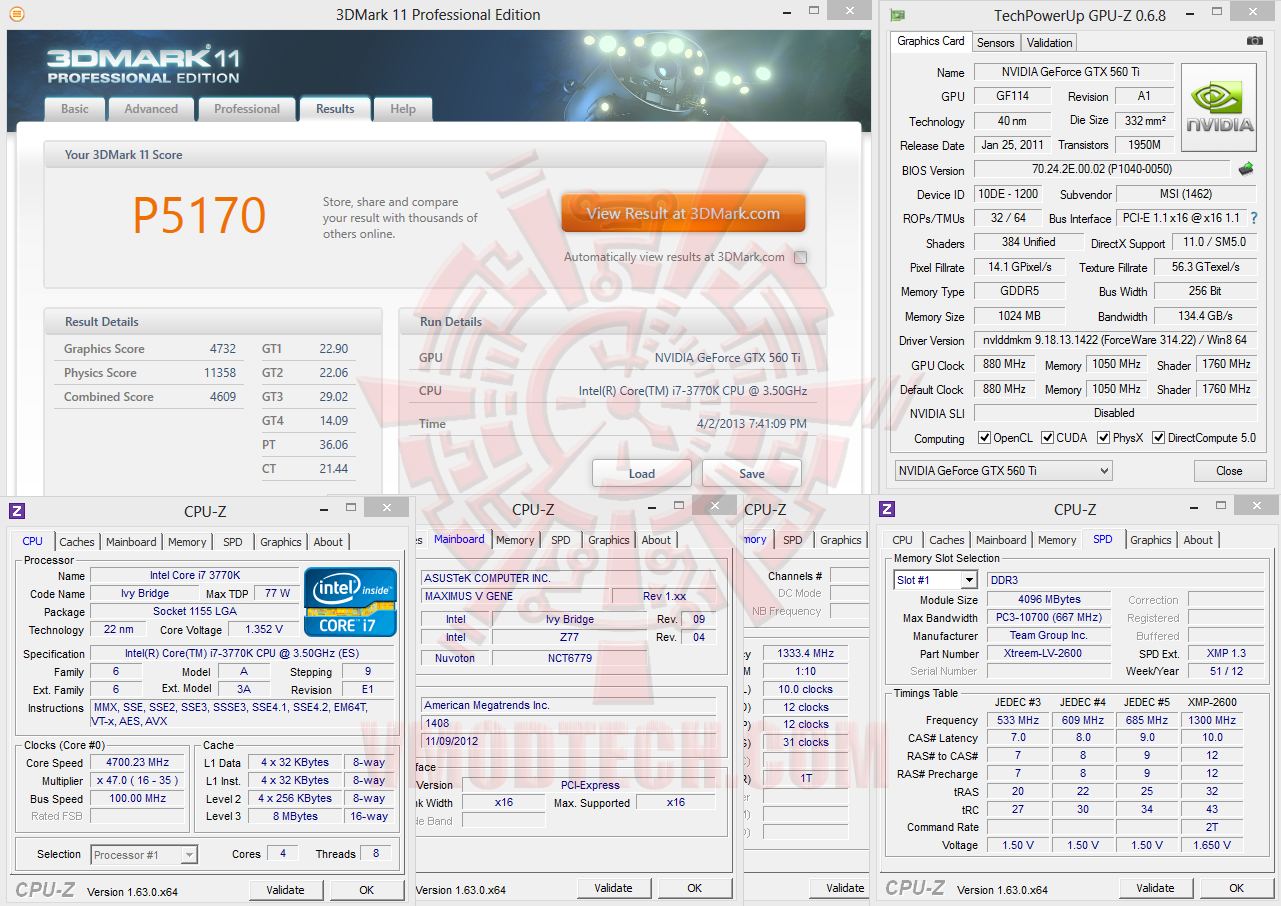The height and width of the screenshot is (906, 1281).
Task: Open the About tab in the CPU-Z processor window
Action: pos(329,542)
